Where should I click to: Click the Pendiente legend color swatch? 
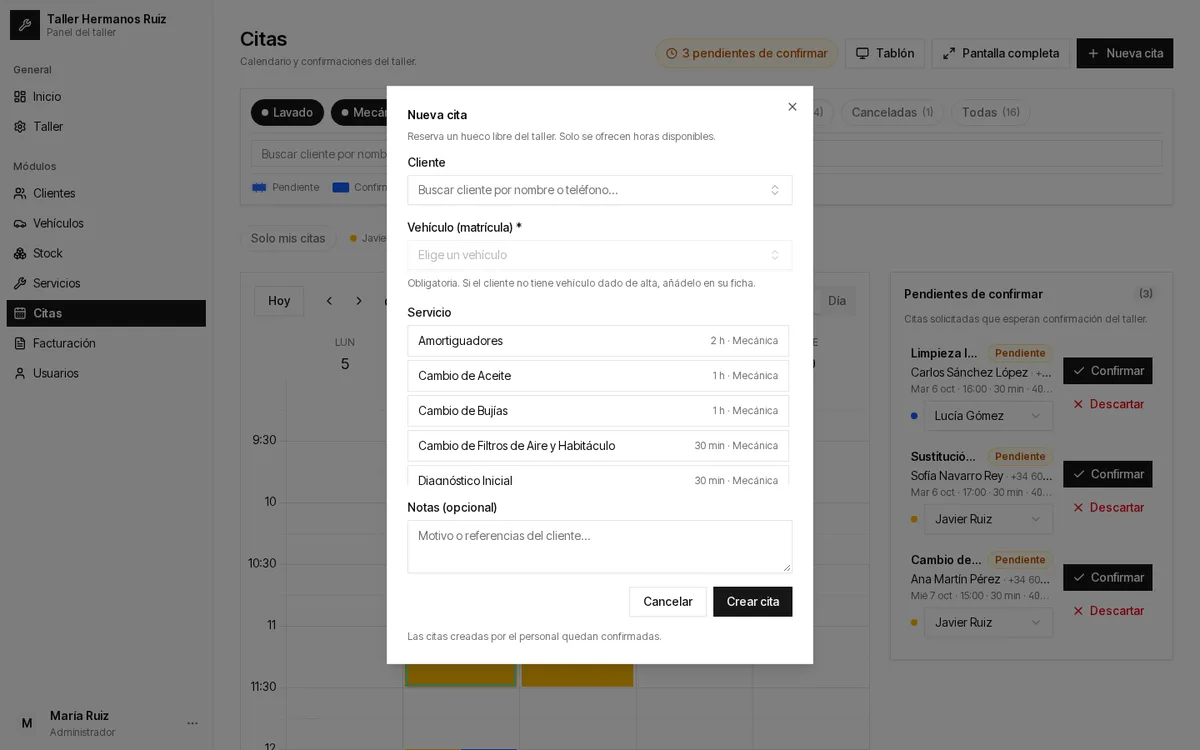point(259,187)
